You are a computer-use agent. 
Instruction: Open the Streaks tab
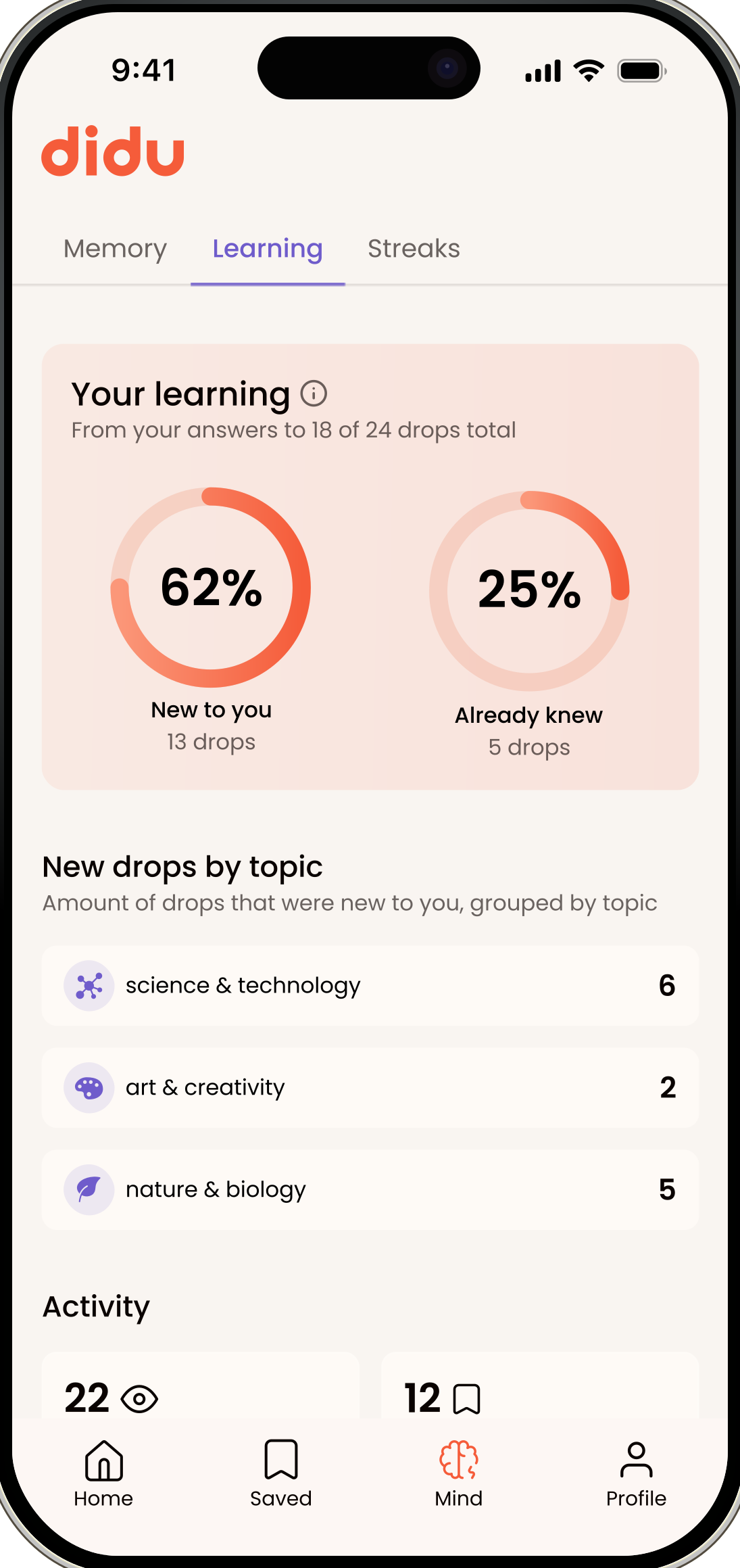coord(414,249)
